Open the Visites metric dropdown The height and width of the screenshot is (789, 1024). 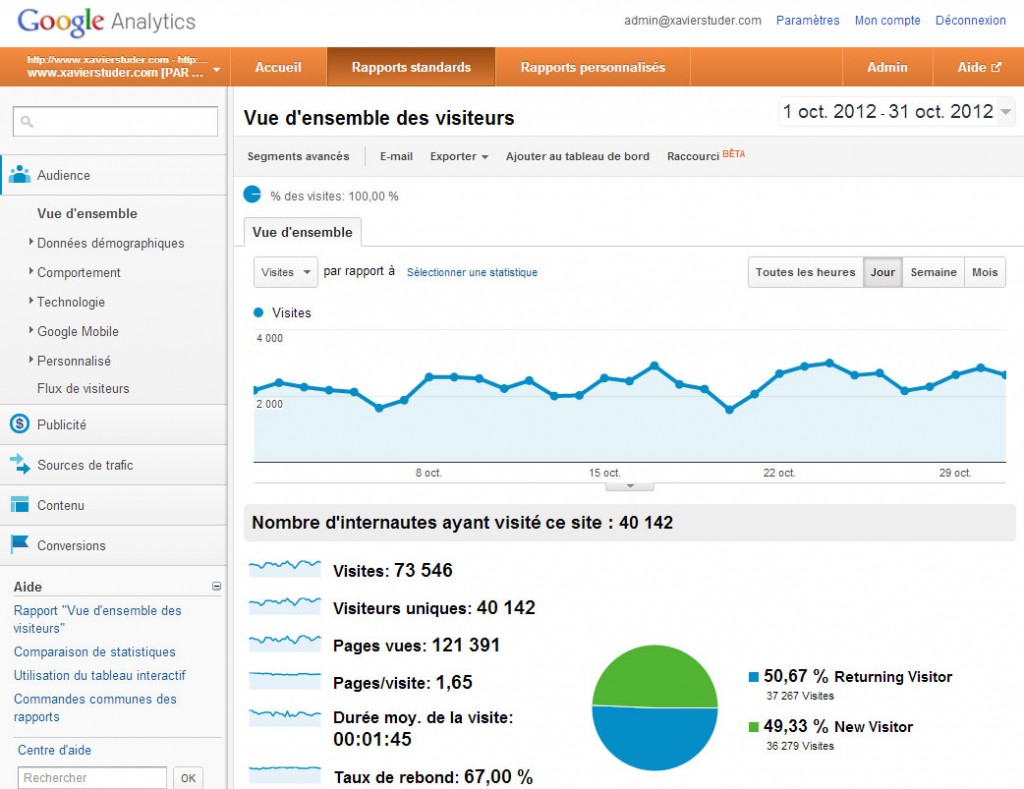(x=285, y=272)
